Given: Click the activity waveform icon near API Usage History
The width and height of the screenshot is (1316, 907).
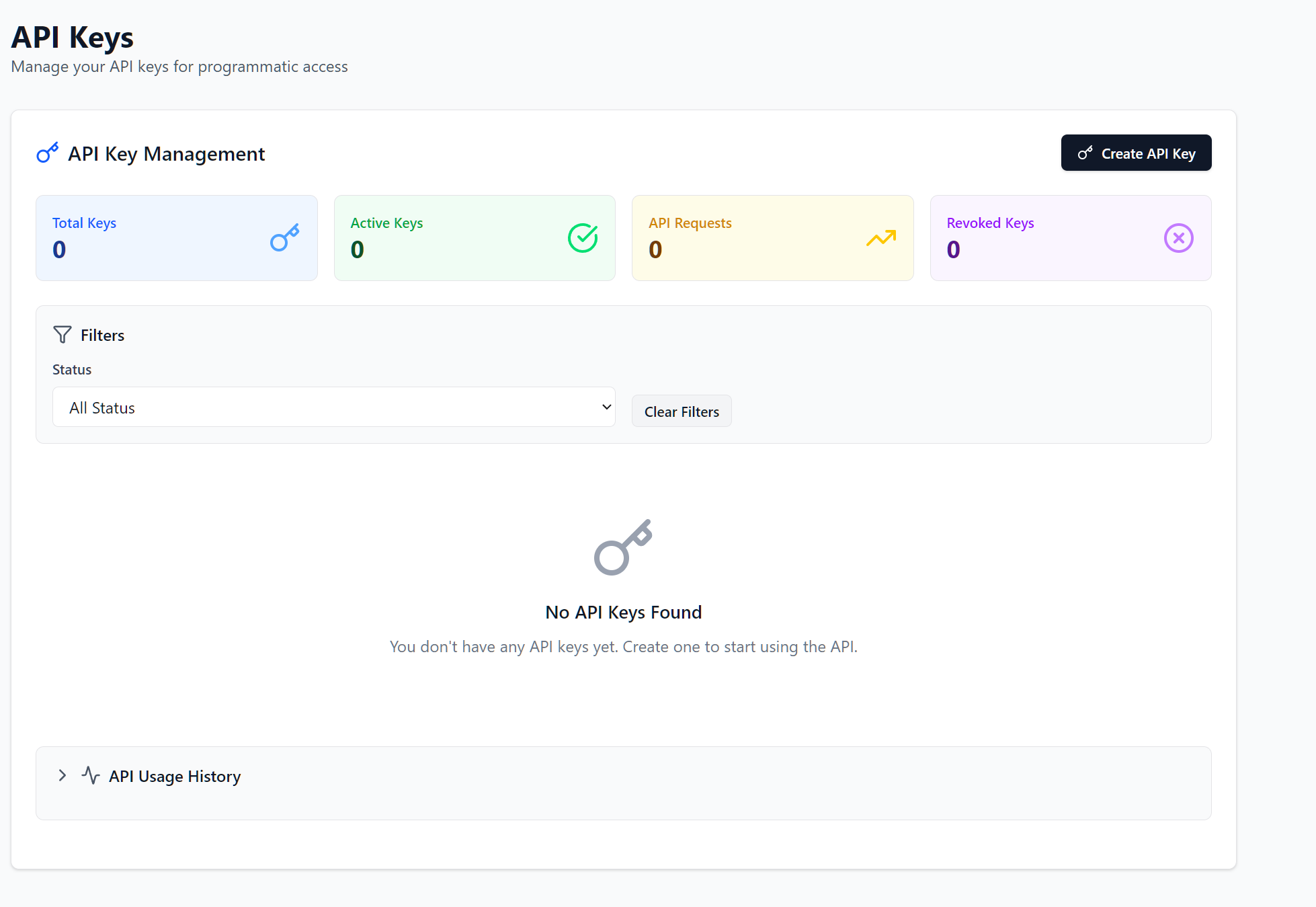Looking at the screenshot, I should tap(90, 775).
